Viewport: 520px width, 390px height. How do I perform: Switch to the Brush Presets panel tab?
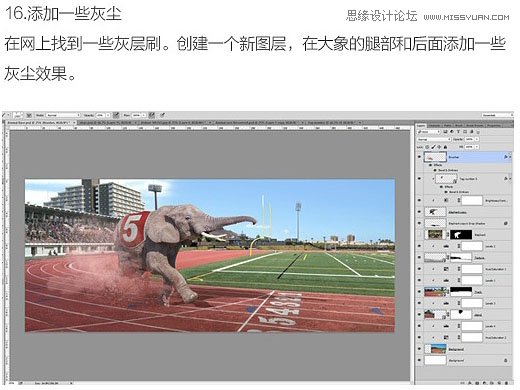(x=475, y=126)
